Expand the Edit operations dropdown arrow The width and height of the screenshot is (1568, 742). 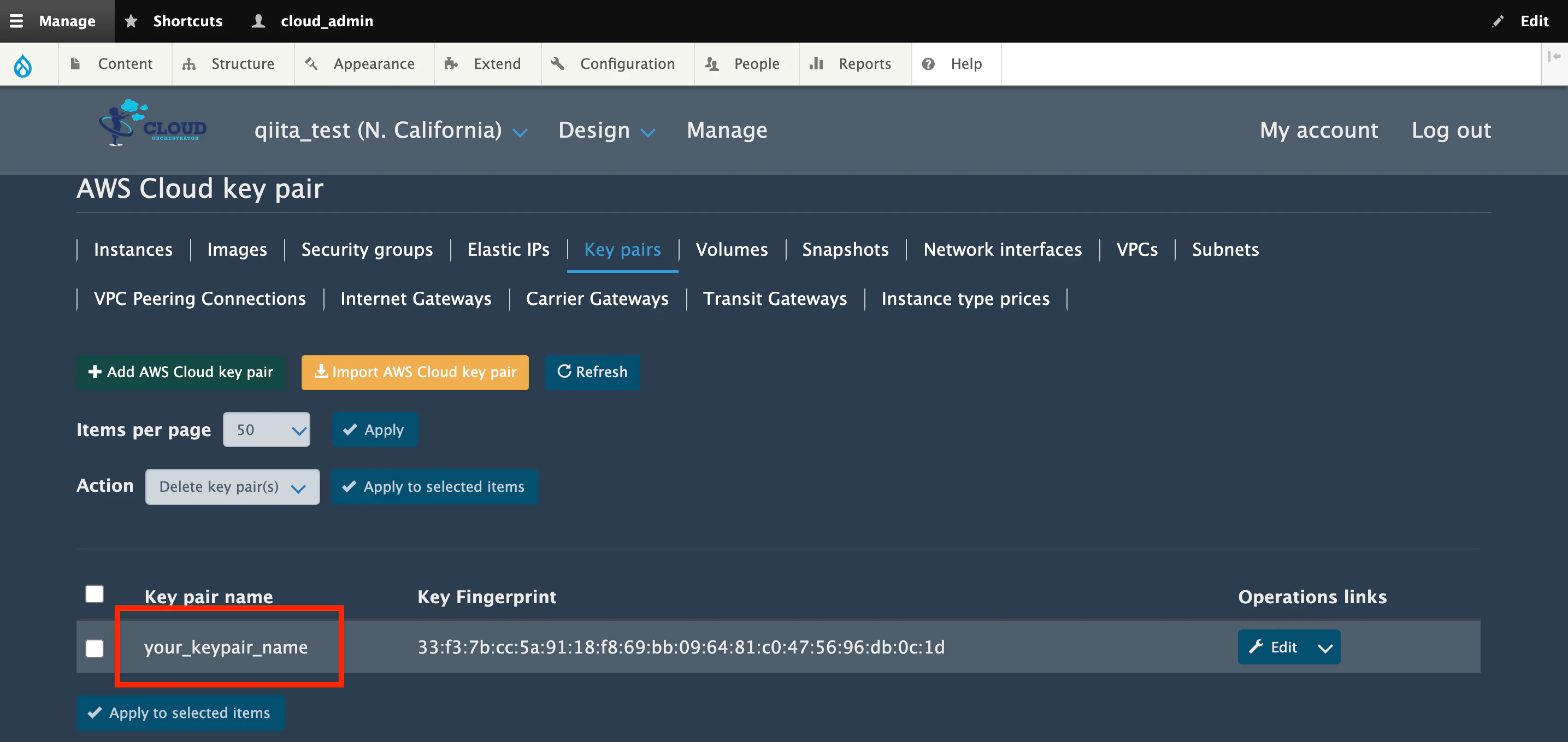(1324, 647)
